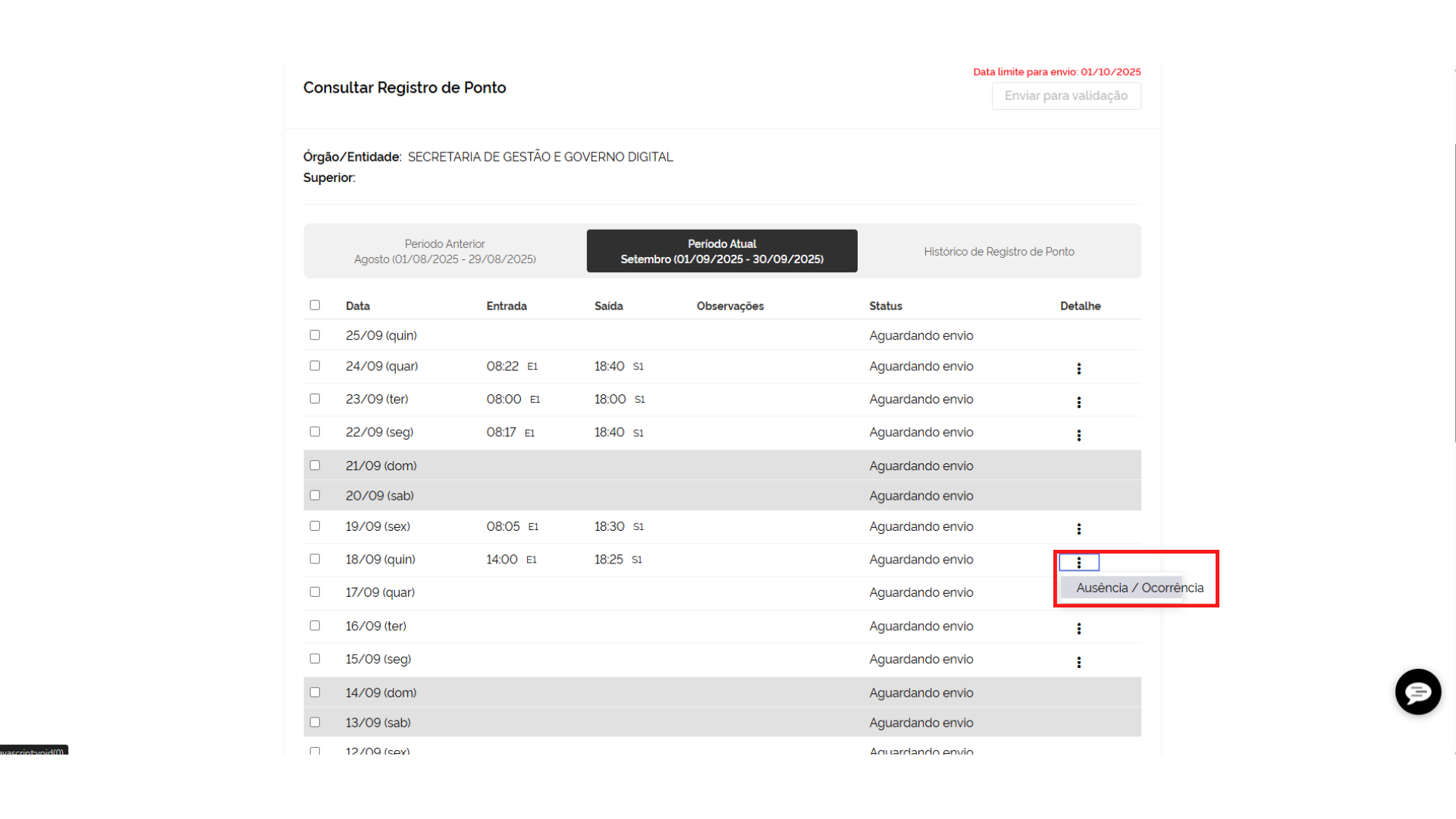Open three-dot menu for 23/09 row

[x=1078, y=402]
